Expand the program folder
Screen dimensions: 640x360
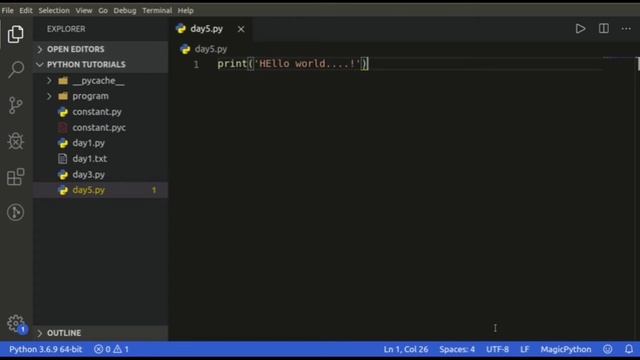[100, 96]
